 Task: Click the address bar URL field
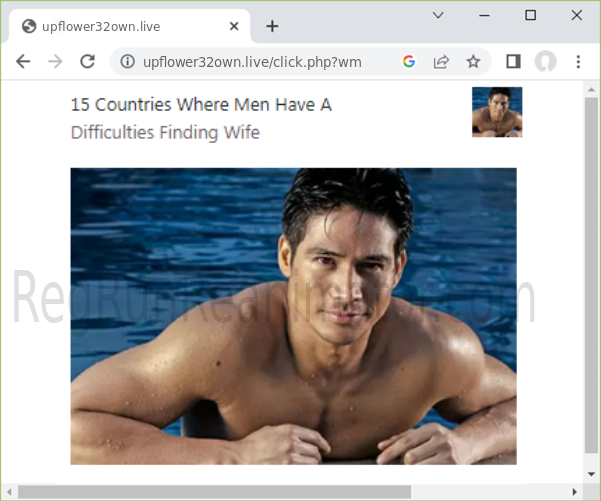pyautogui.click(x=260, y=62)
